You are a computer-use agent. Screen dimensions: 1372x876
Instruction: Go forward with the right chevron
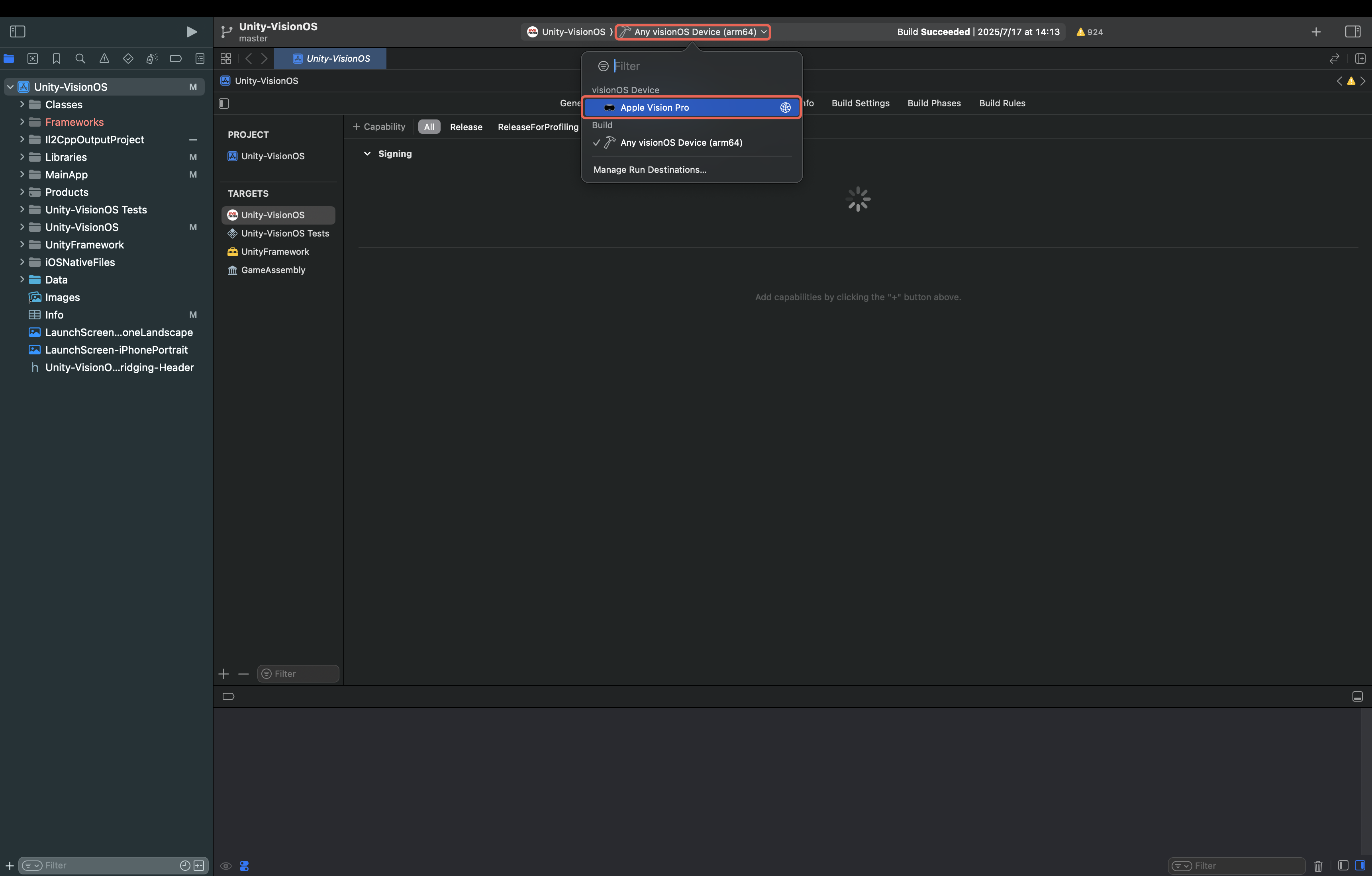click(x=265, y=58)
